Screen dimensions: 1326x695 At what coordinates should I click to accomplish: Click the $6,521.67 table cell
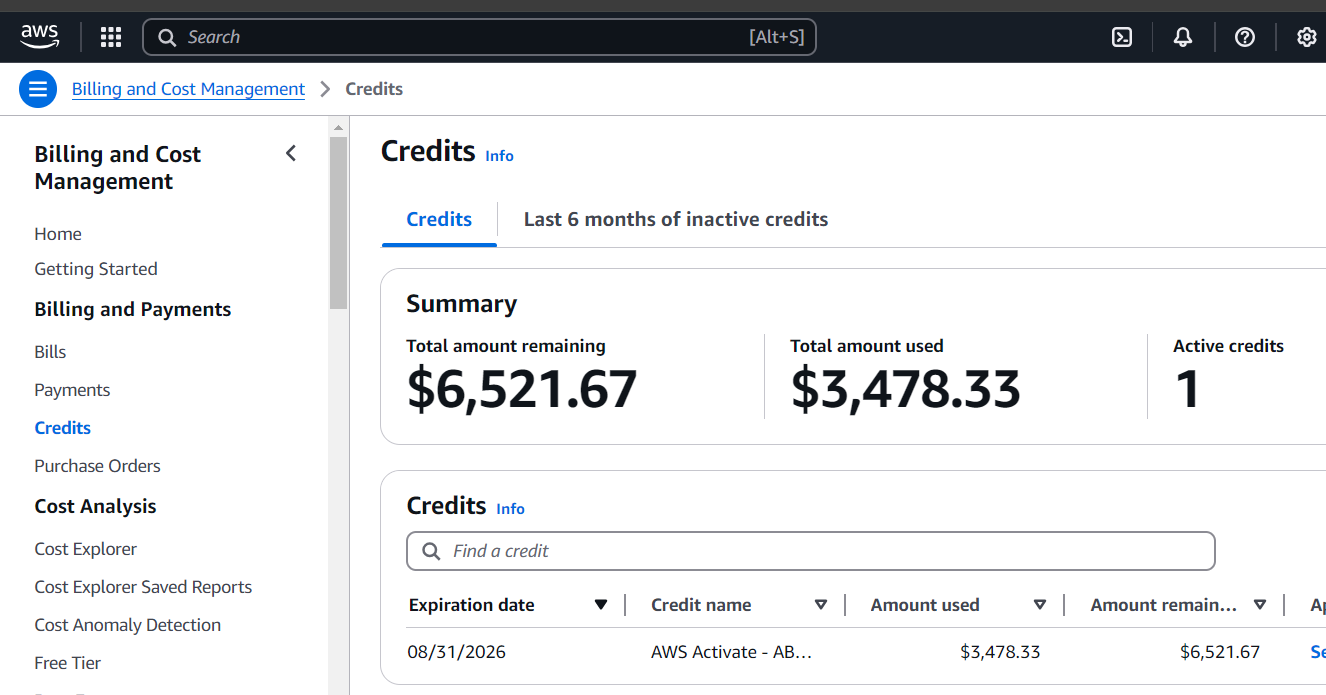click(x=1220, y=652)
